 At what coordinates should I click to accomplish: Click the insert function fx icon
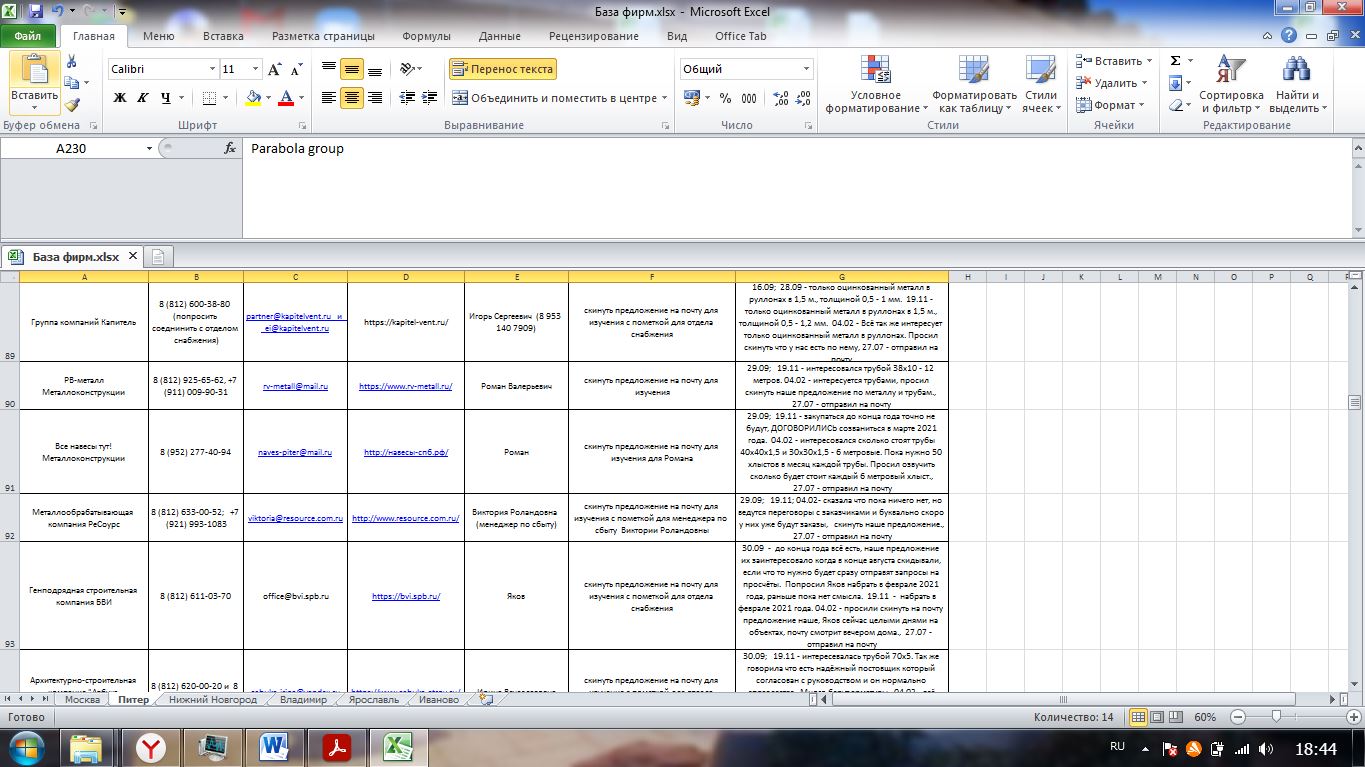click(230, 148)
